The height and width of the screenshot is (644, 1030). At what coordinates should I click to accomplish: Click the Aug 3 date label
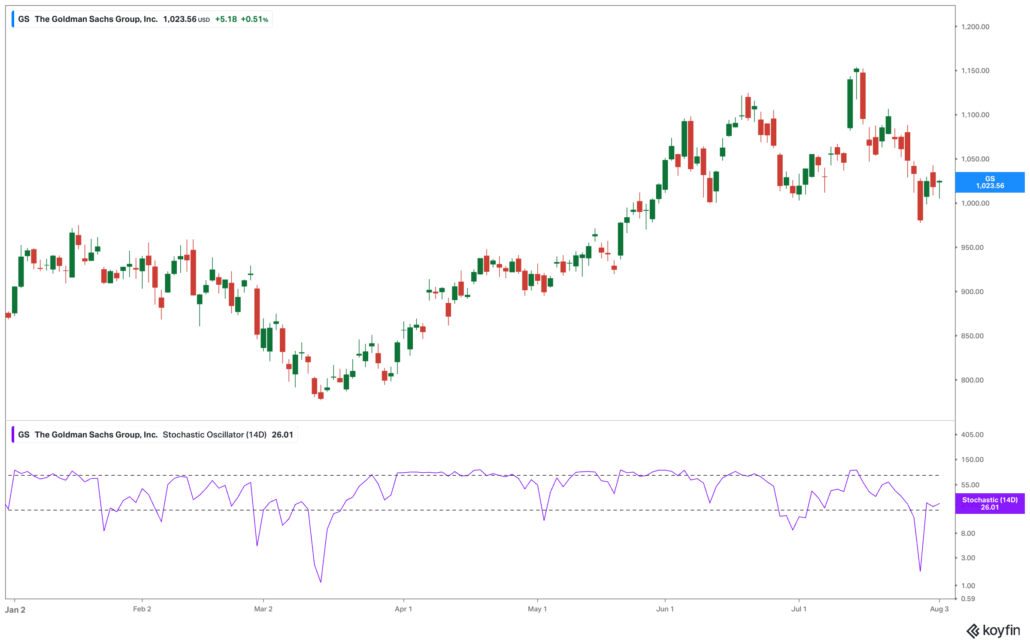point(939,609)
